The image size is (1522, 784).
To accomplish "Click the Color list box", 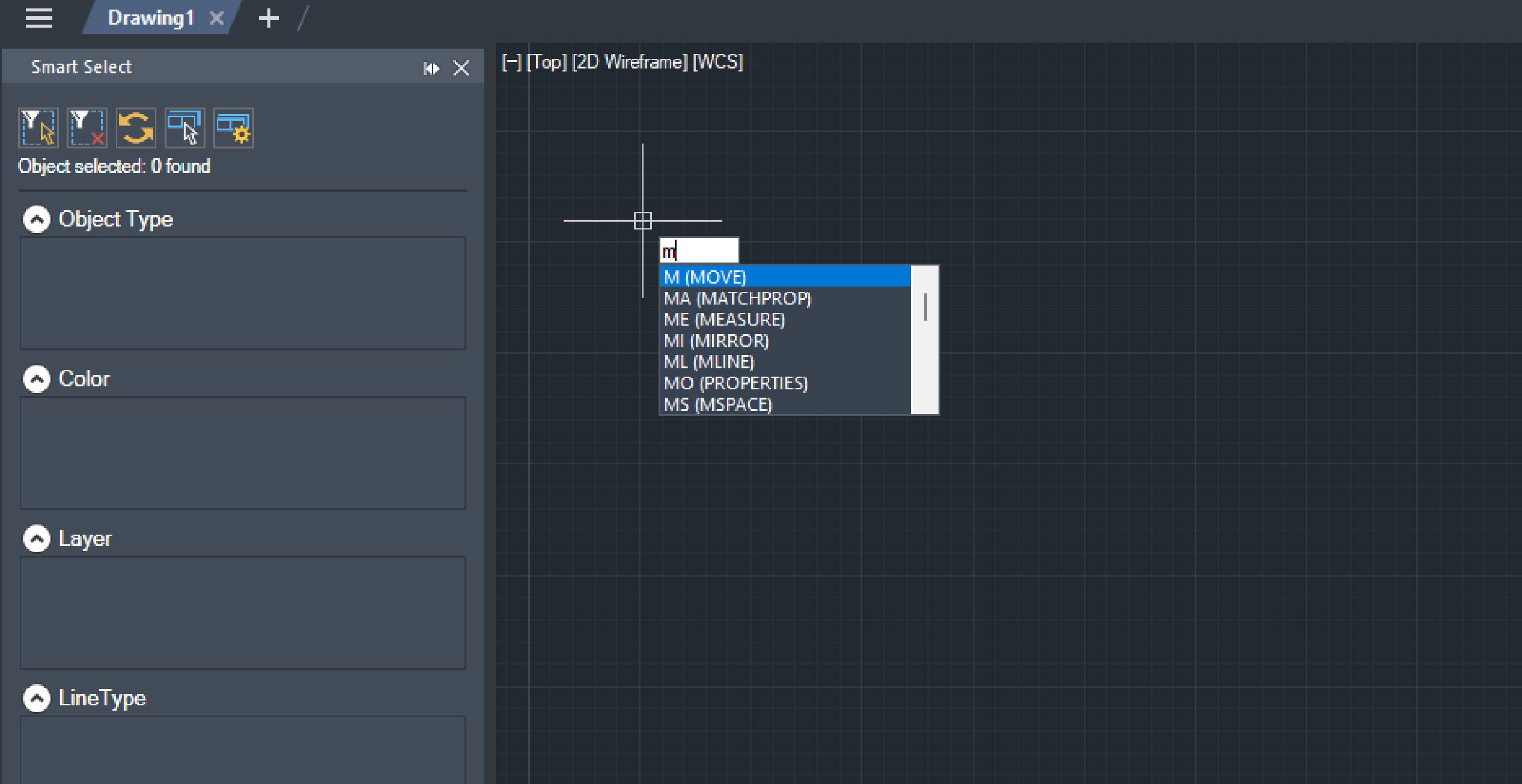I will click(x=243, y=453).
